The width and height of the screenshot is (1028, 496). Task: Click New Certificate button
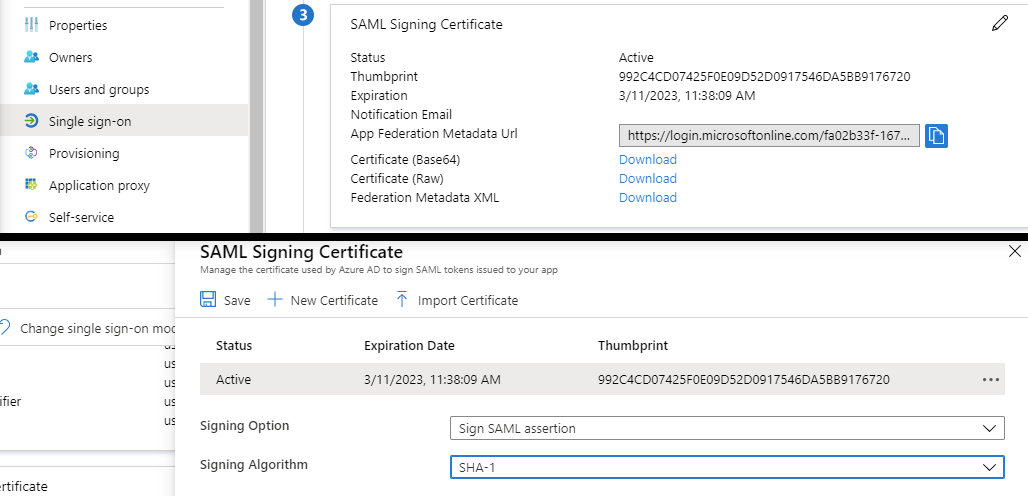coord(322,300)
